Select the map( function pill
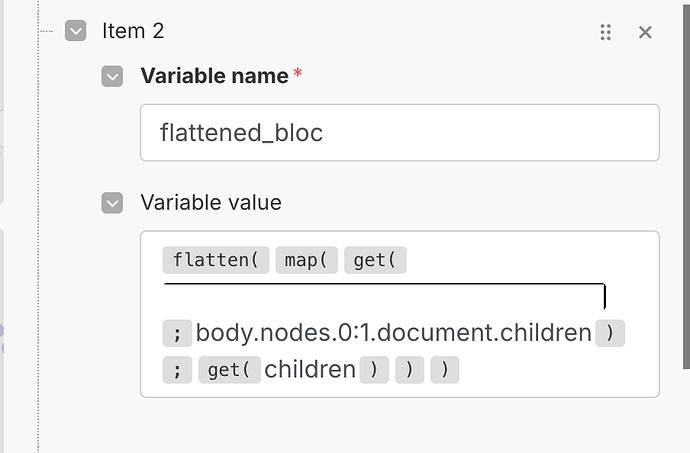Image resolution: width=690 pixels, height=453 pixels. click(306, 260)
